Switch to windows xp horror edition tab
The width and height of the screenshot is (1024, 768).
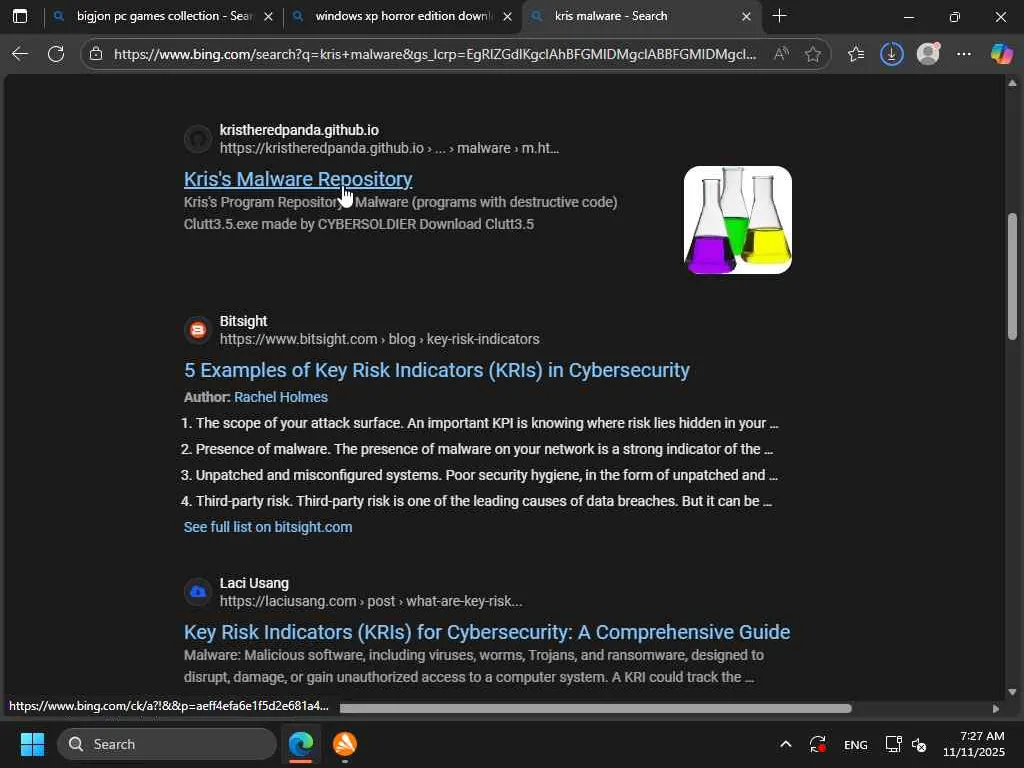(404, 16)
